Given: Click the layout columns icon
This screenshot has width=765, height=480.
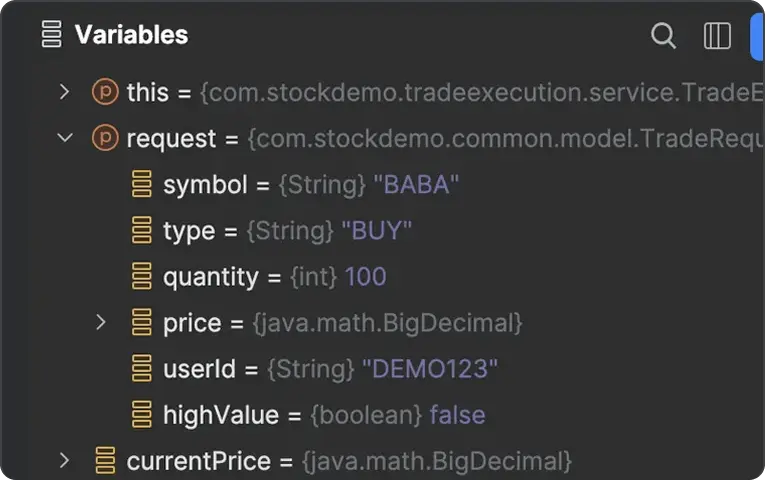Looking at the screenshot, I should [717, 36].
